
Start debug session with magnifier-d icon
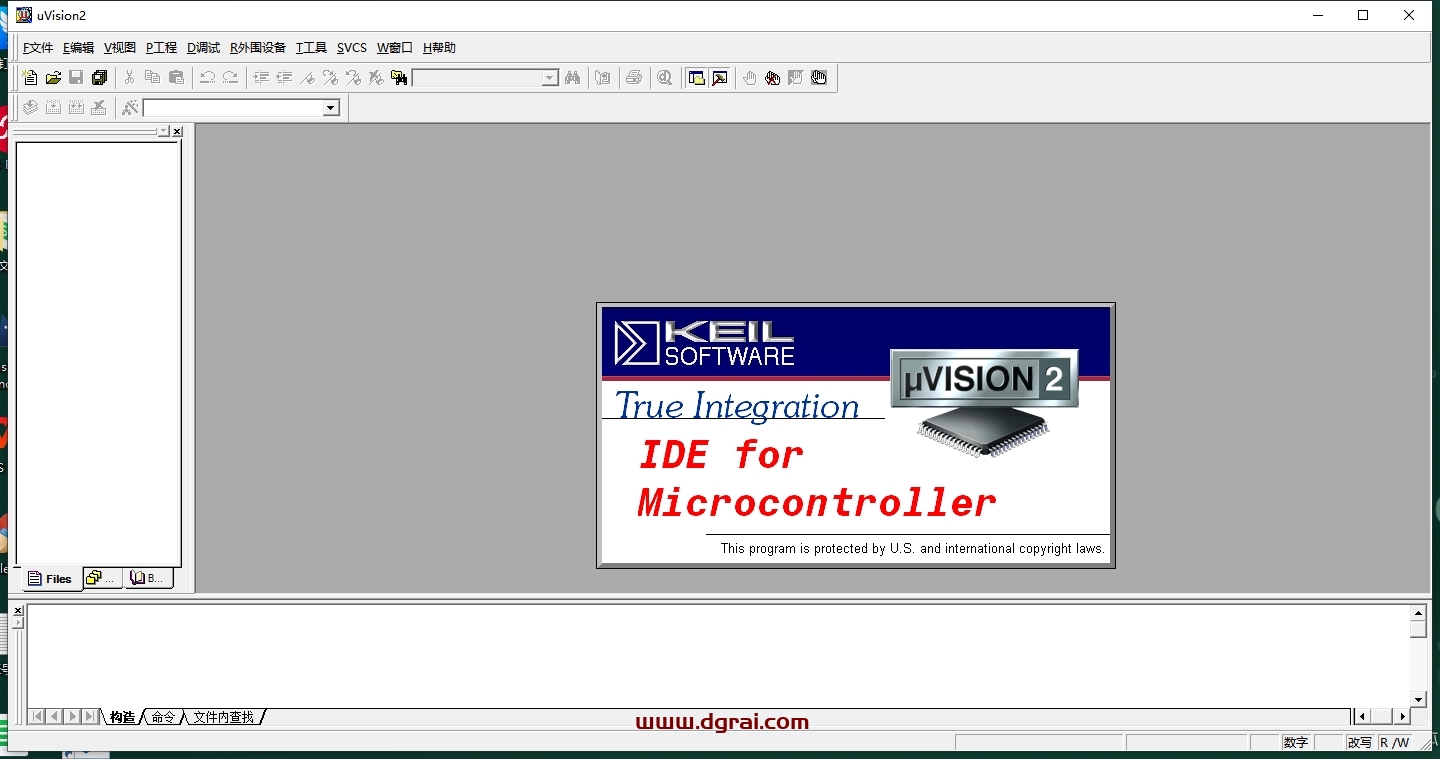tap(665, 78)
